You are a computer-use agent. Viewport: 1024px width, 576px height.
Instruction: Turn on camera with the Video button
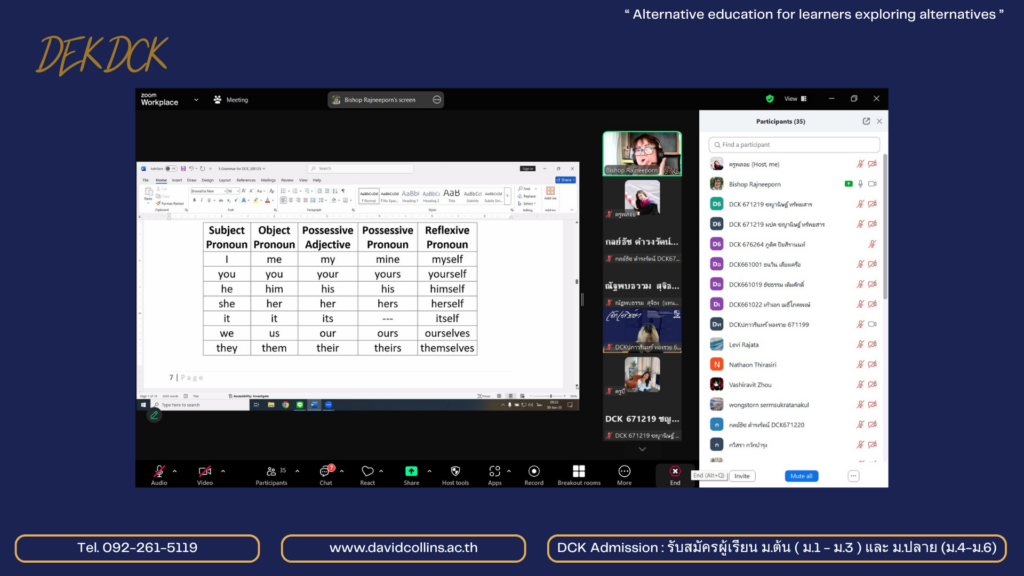point(205,471)
